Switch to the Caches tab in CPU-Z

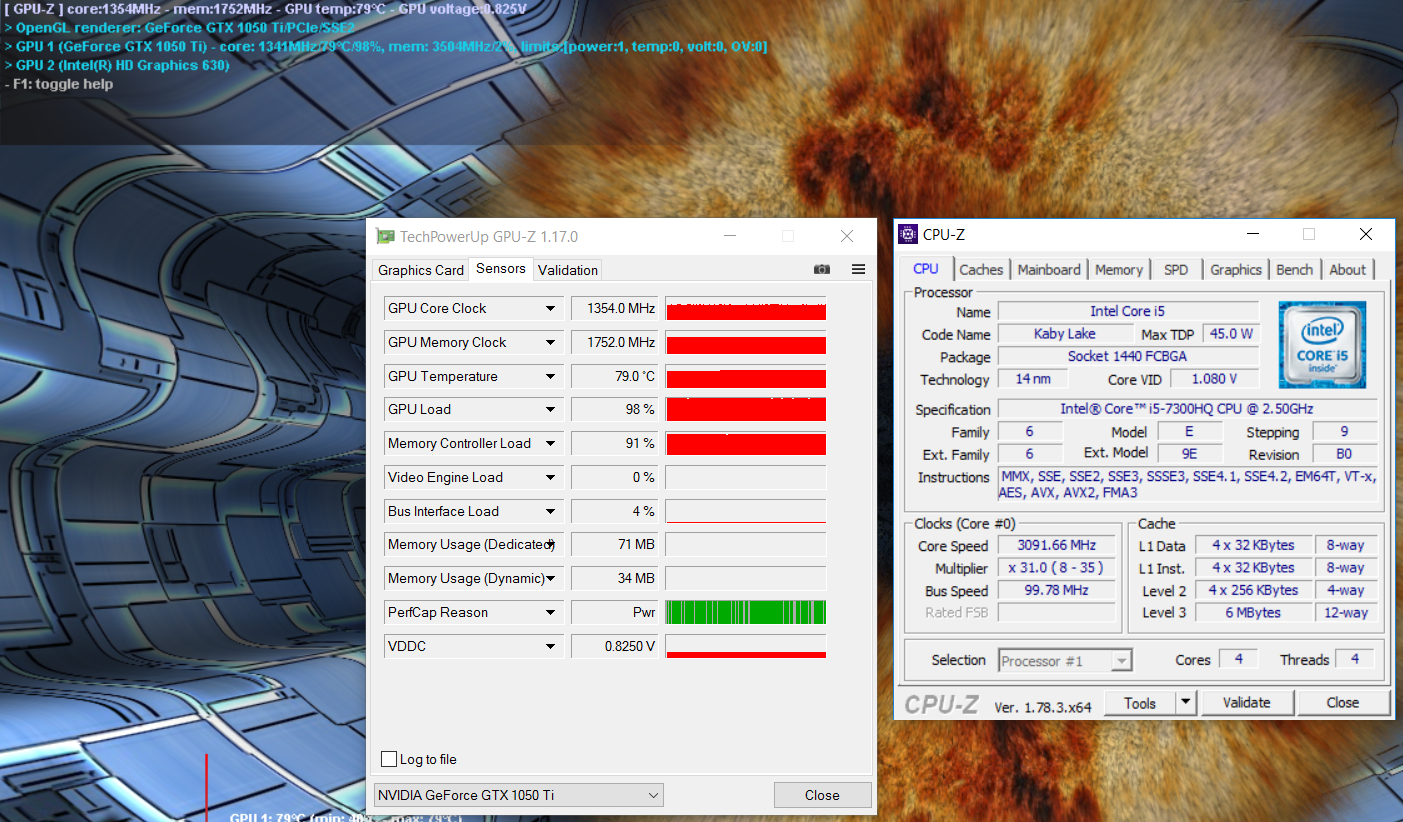point(981,270)
